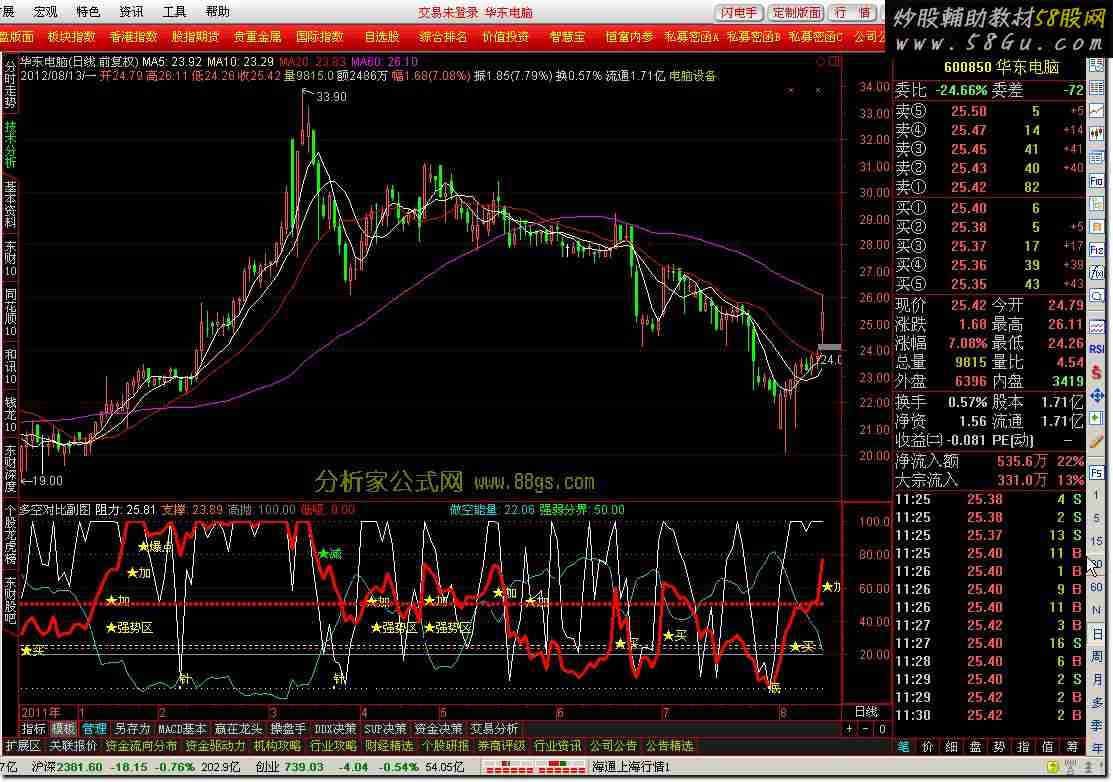Open 公司公告 link

[613, 746]
